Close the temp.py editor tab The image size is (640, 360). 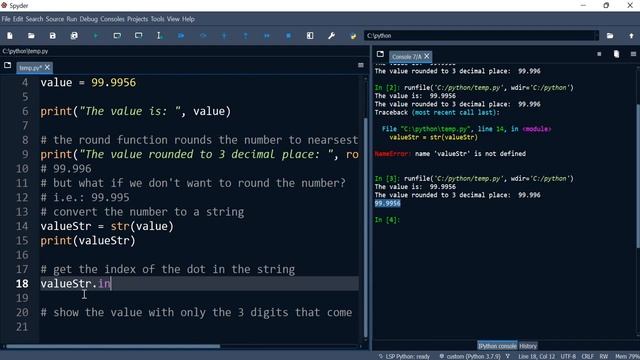pyautogui.click(x=47, y=67)
